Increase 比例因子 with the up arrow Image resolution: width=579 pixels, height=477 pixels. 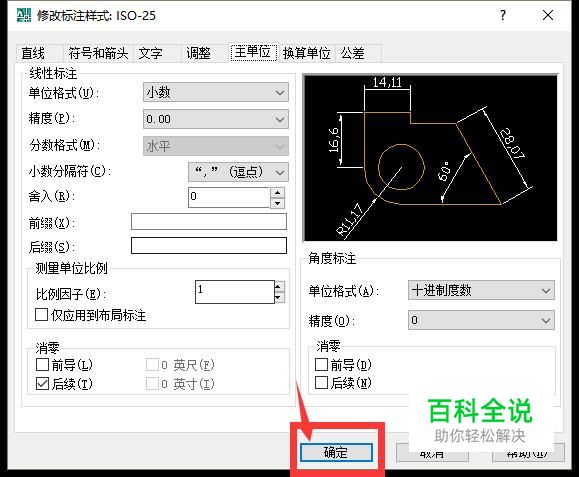(x=280, y=286)
